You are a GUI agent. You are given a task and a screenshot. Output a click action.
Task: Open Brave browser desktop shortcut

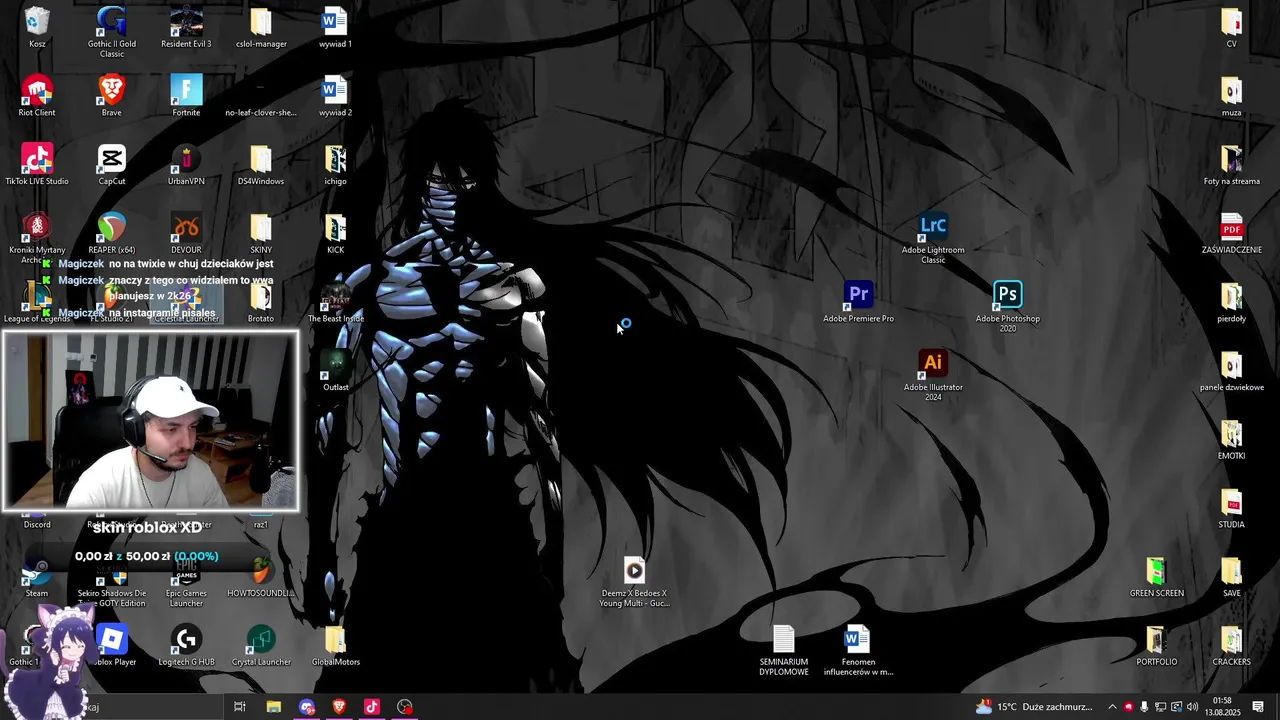[112, 96]
